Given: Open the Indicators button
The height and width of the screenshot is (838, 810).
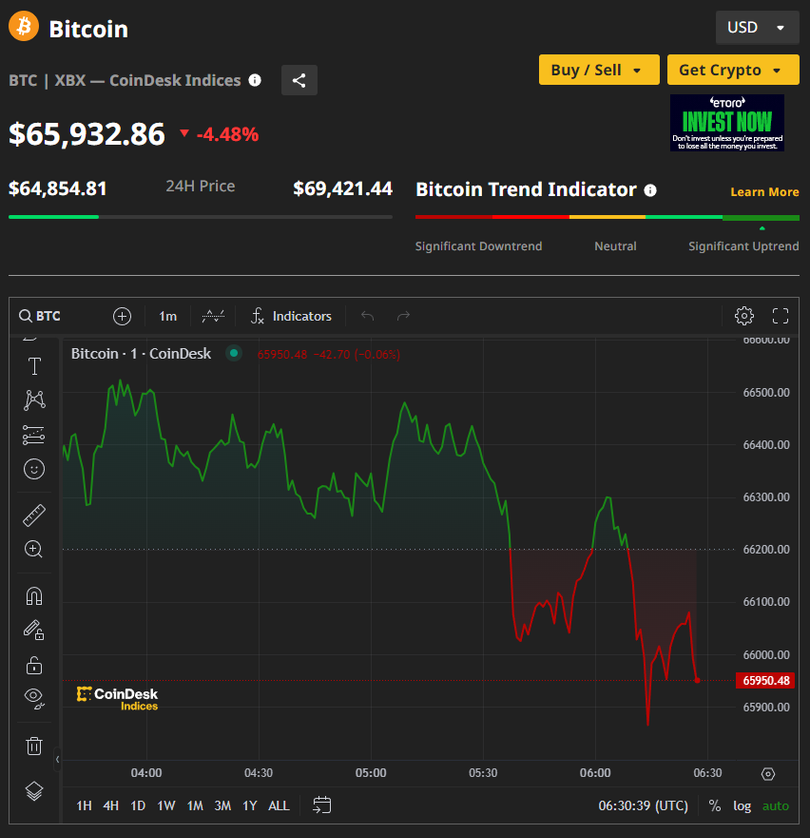Looking at the screenshot, I should [290, 316].
